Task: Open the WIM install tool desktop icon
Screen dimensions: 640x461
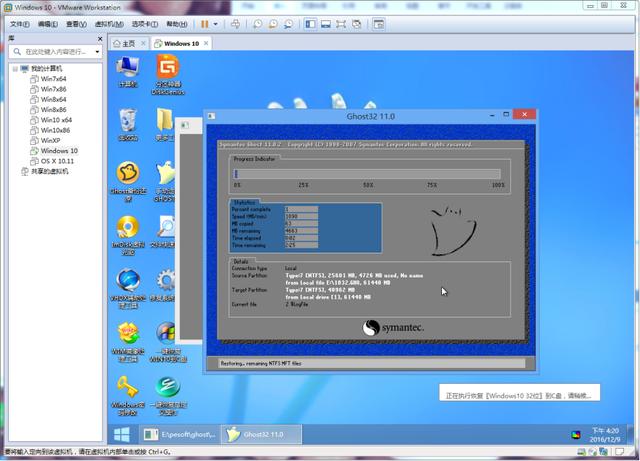Action: point(128,342)
